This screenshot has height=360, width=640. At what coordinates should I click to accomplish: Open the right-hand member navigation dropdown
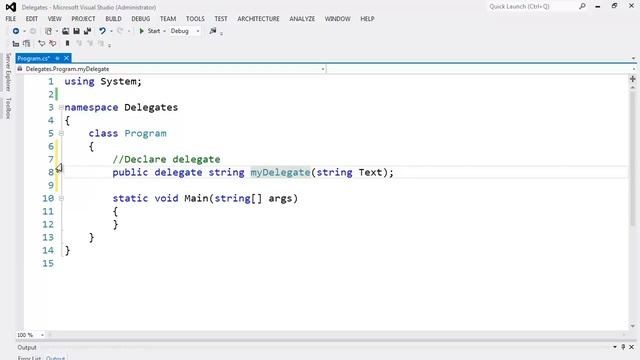pyautogui.click(x=481, y=69)
